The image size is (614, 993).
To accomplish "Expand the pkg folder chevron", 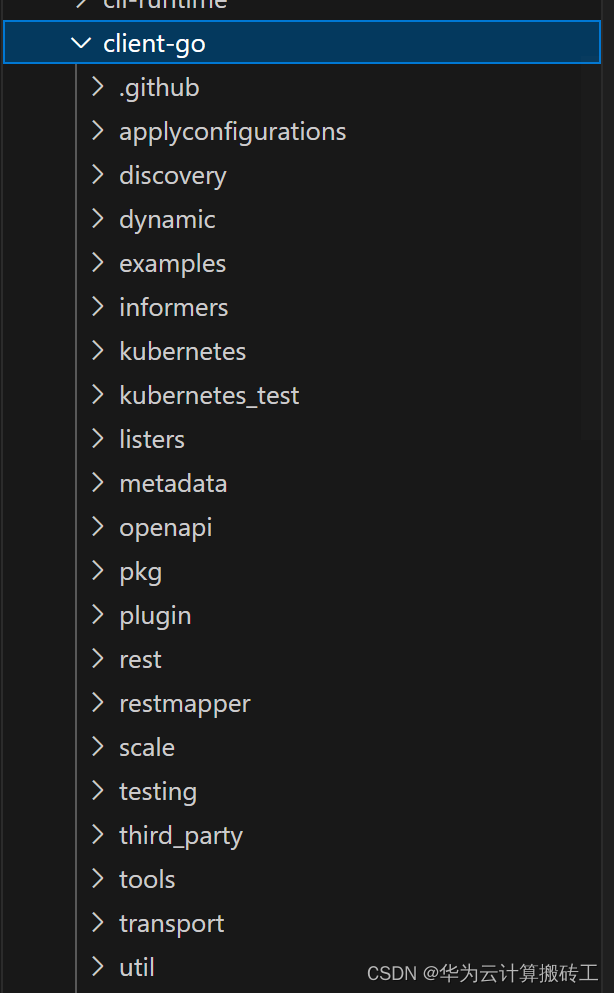I will [97, 571].
